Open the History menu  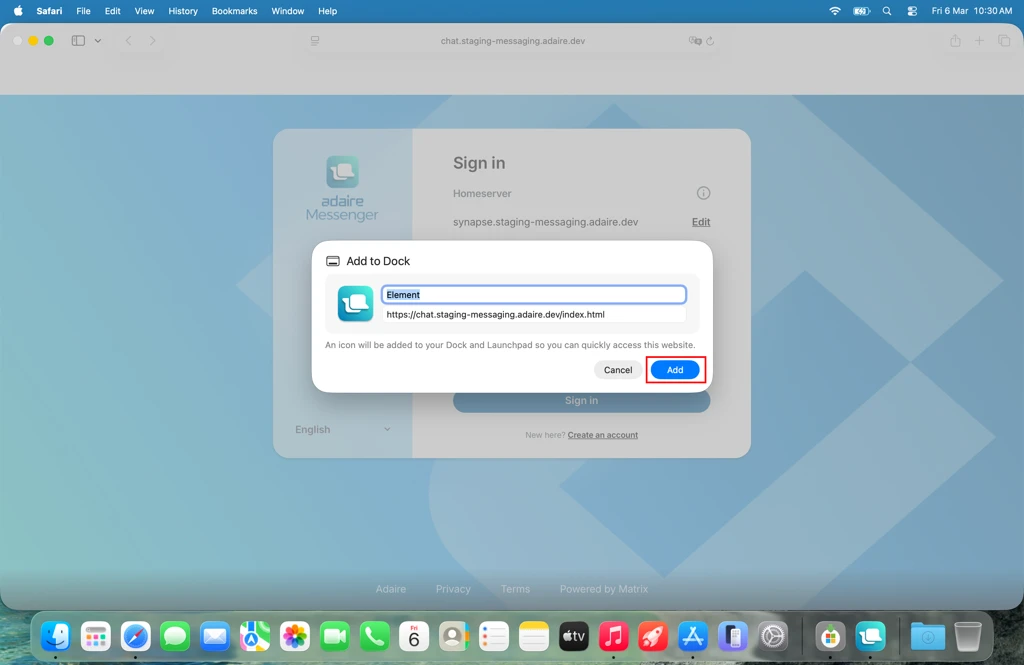point(183,11)
